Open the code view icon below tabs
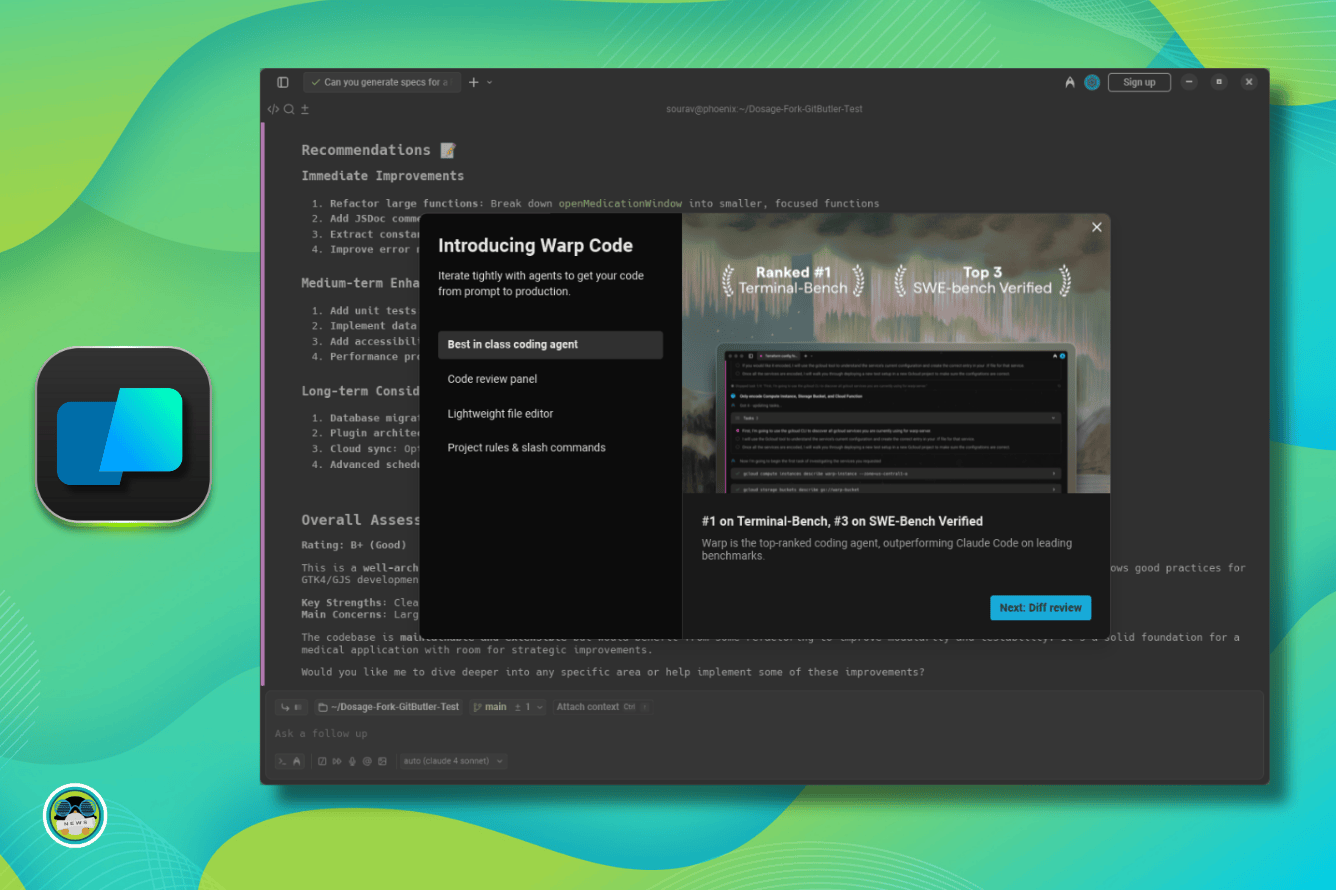Image resolution: width=1336 pixels, height=890 pixels. tap(273, 109)
